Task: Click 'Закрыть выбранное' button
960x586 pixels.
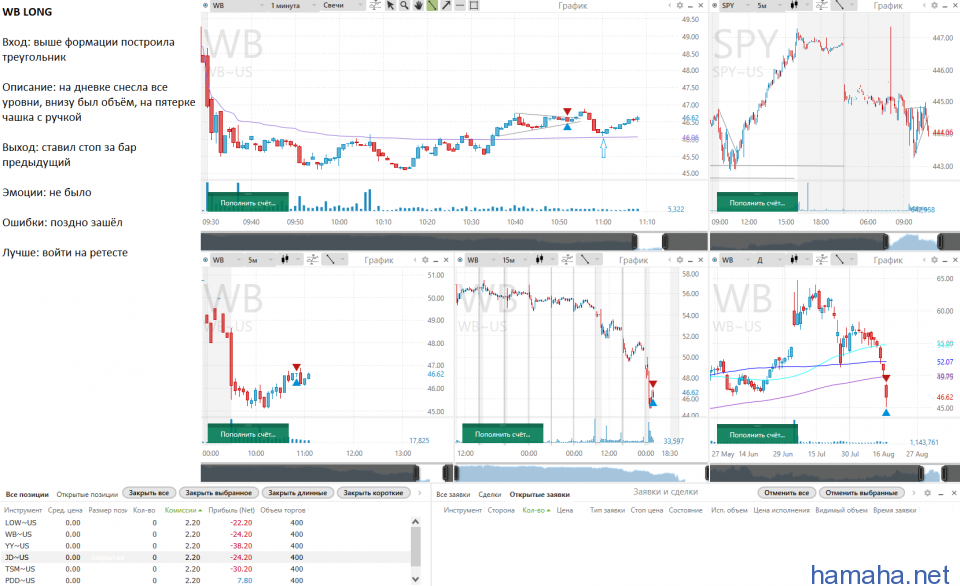Action: 219,493
